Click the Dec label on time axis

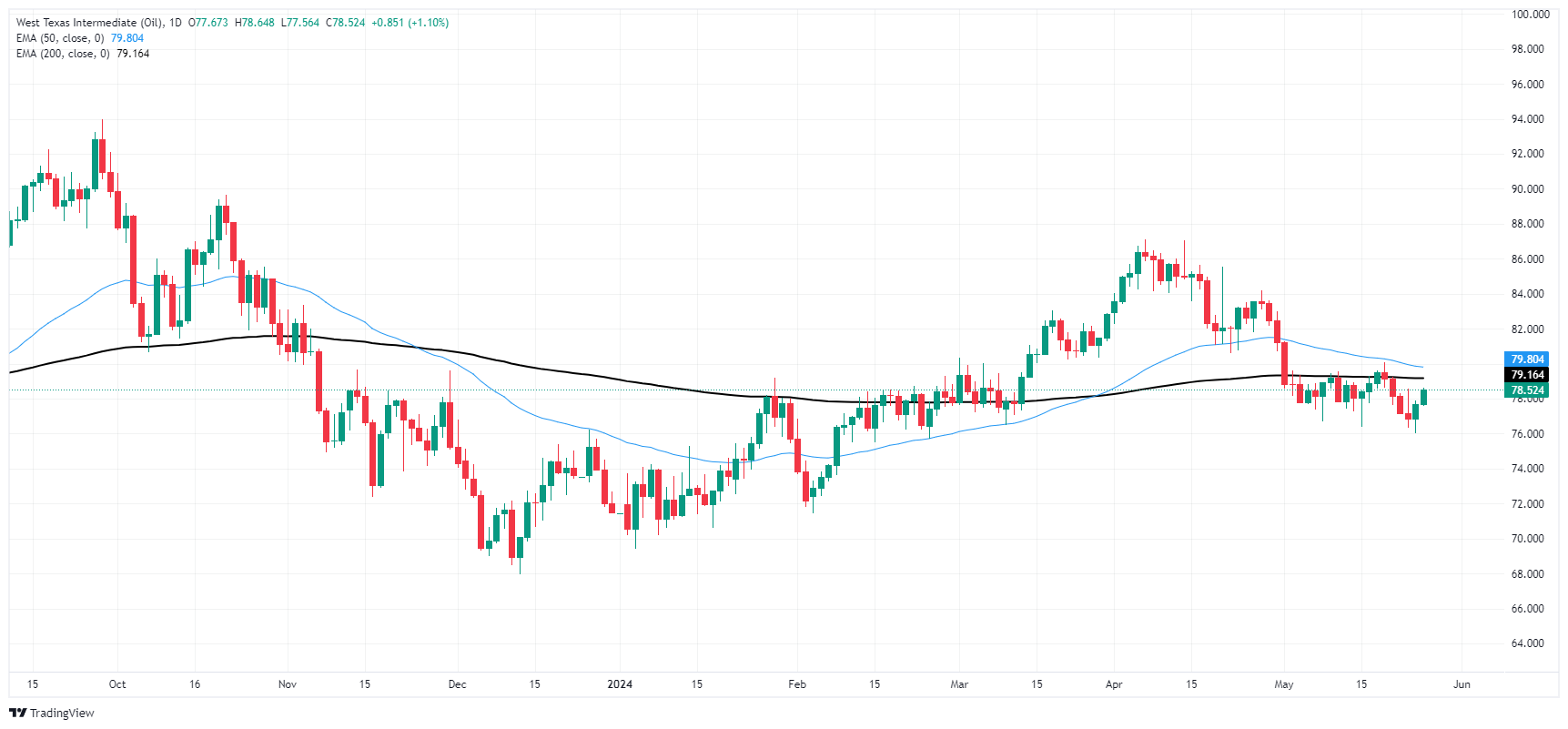[457, 684]
